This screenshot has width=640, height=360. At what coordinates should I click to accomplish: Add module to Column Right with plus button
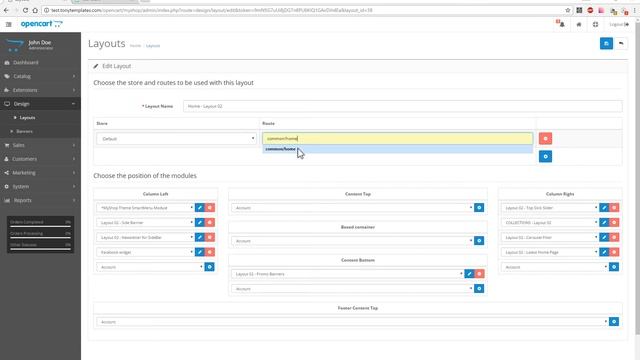pos(614,267)
